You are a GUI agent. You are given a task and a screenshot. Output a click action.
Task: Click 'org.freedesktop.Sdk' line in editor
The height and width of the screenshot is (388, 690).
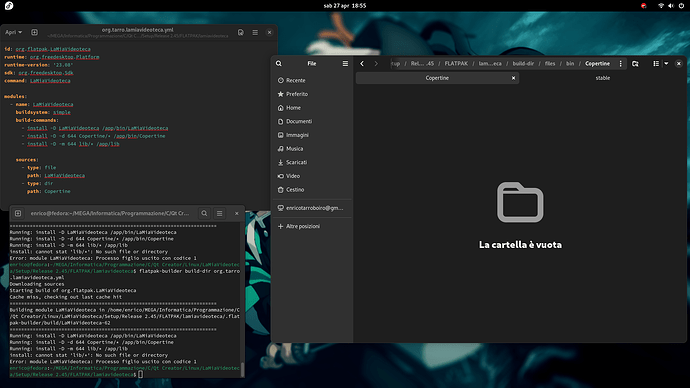pyautogui.click(x=39, y=73)
